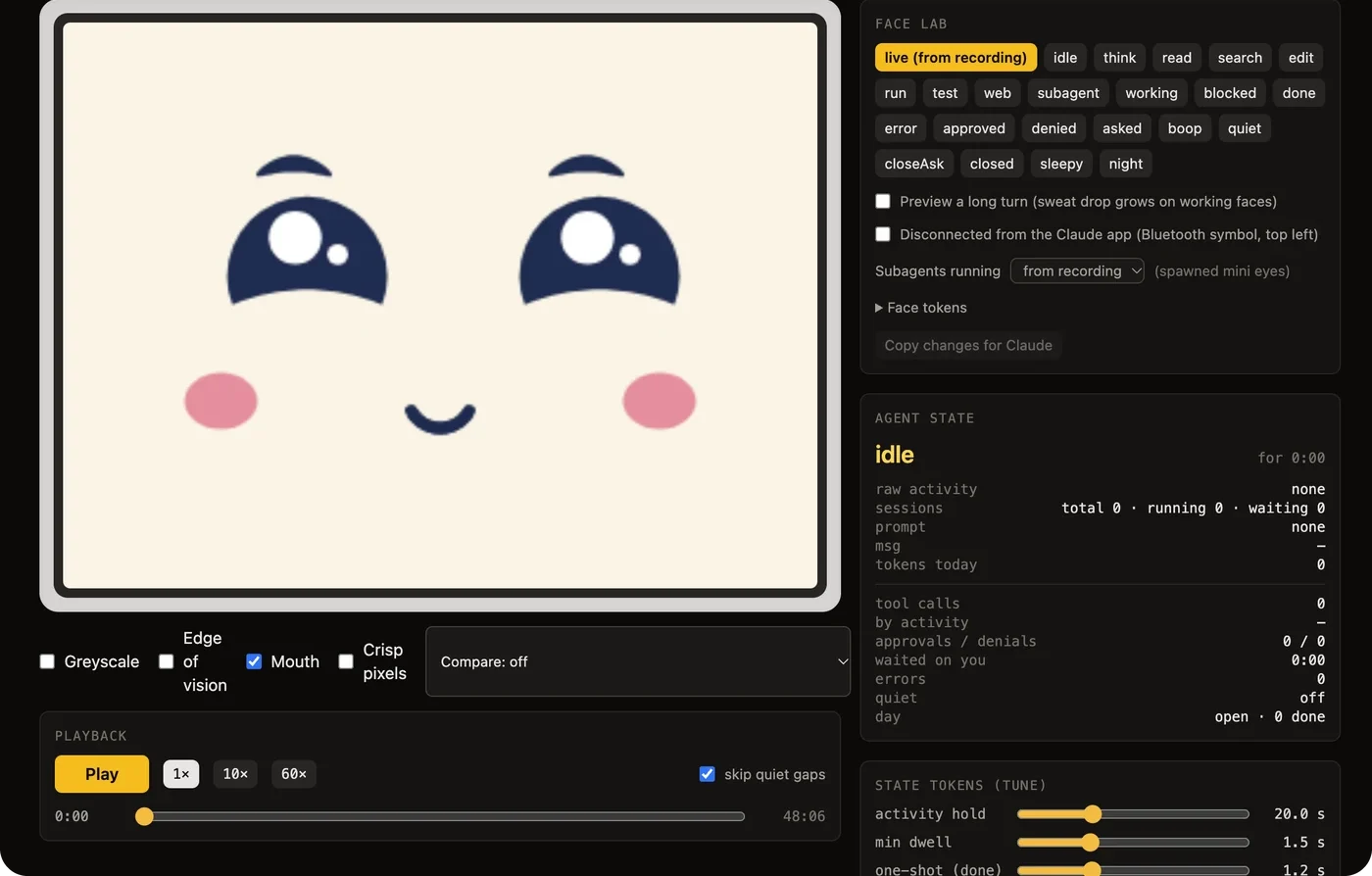Preview the sleepy face

pyautogui.click(x=1061, y=164)
